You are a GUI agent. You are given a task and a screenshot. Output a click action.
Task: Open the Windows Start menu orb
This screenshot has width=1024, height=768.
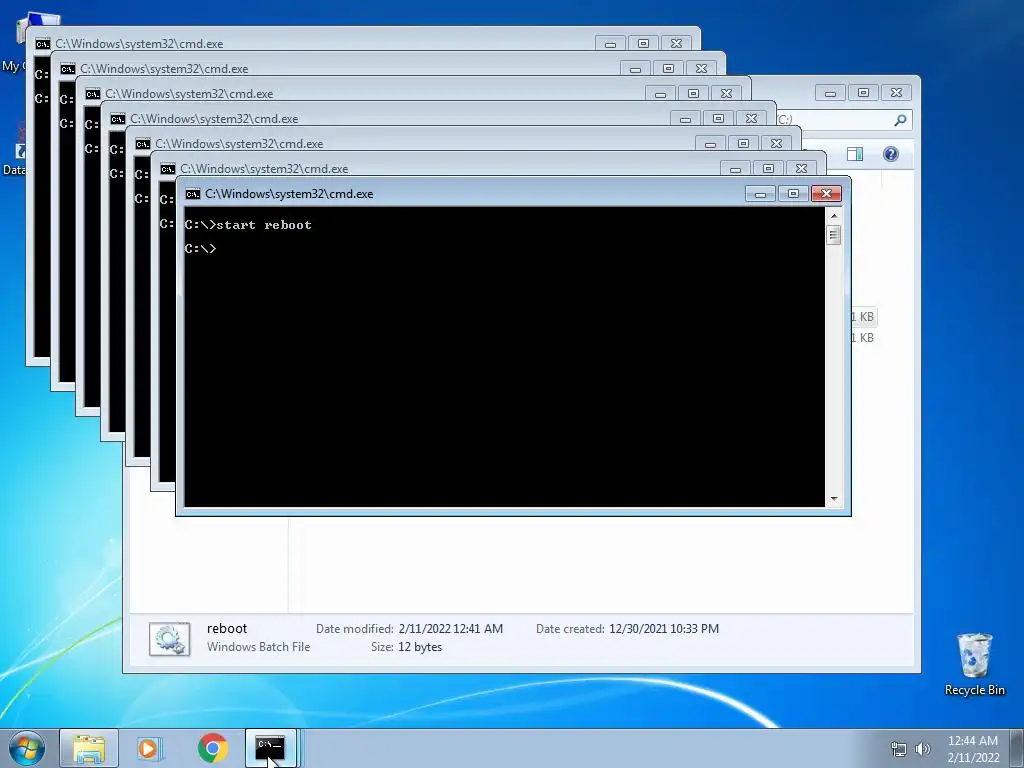point(27,748)
